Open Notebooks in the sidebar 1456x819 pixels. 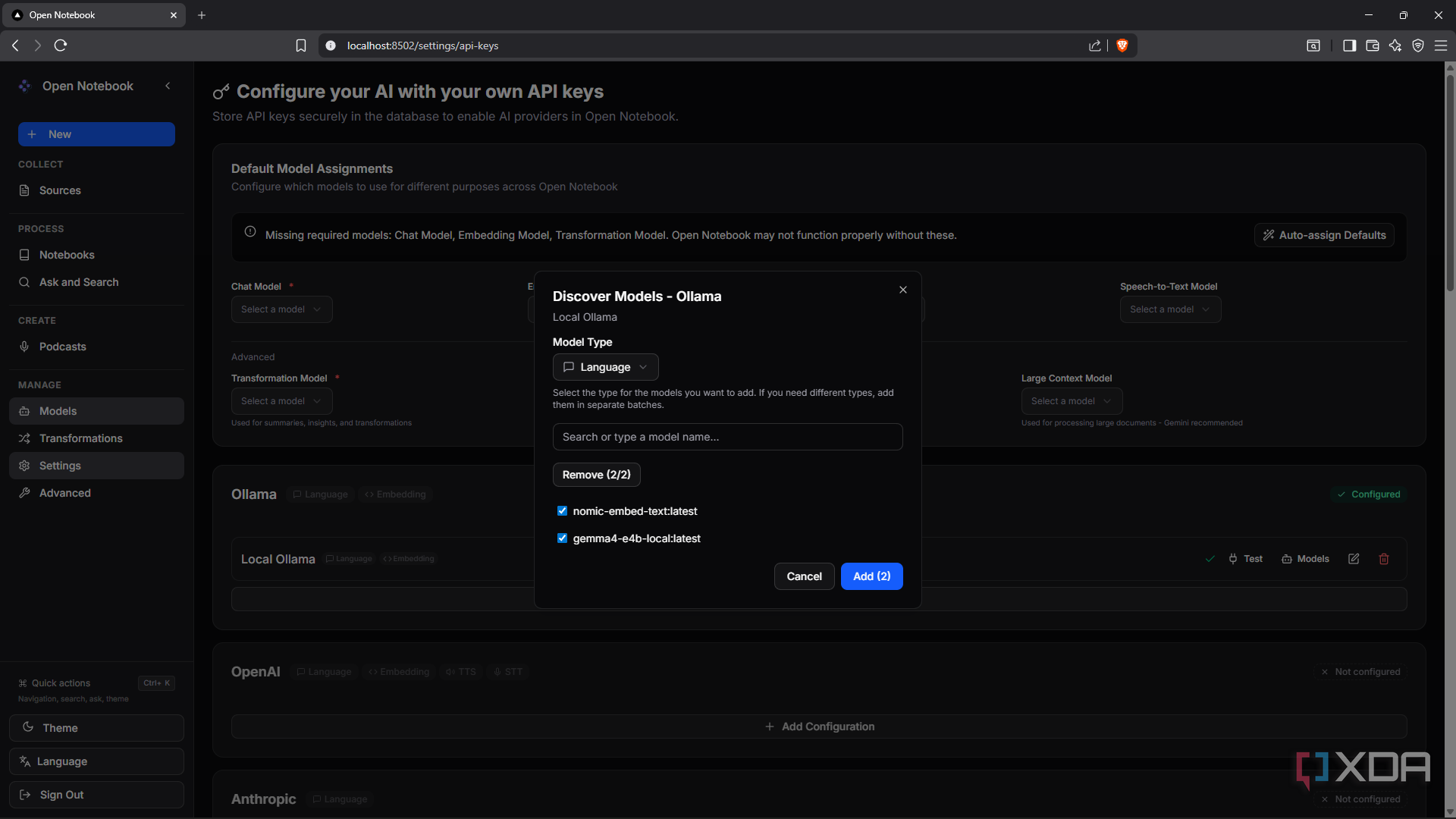(x=96, y=255)
